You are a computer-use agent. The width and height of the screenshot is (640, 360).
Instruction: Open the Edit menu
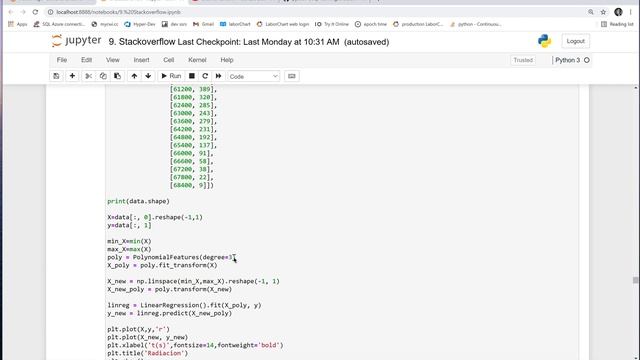[x=87, y=60]
